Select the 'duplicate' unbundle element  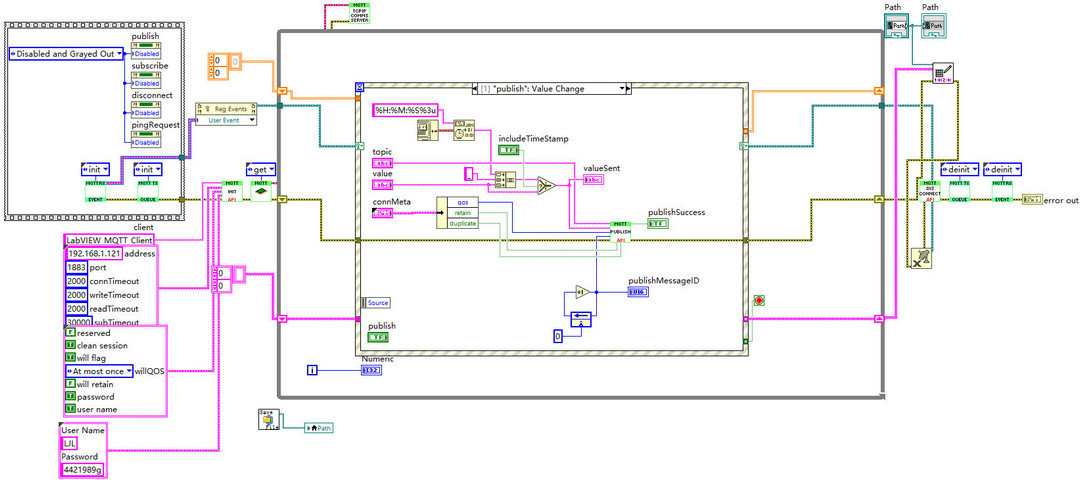[x=463, y=223]
